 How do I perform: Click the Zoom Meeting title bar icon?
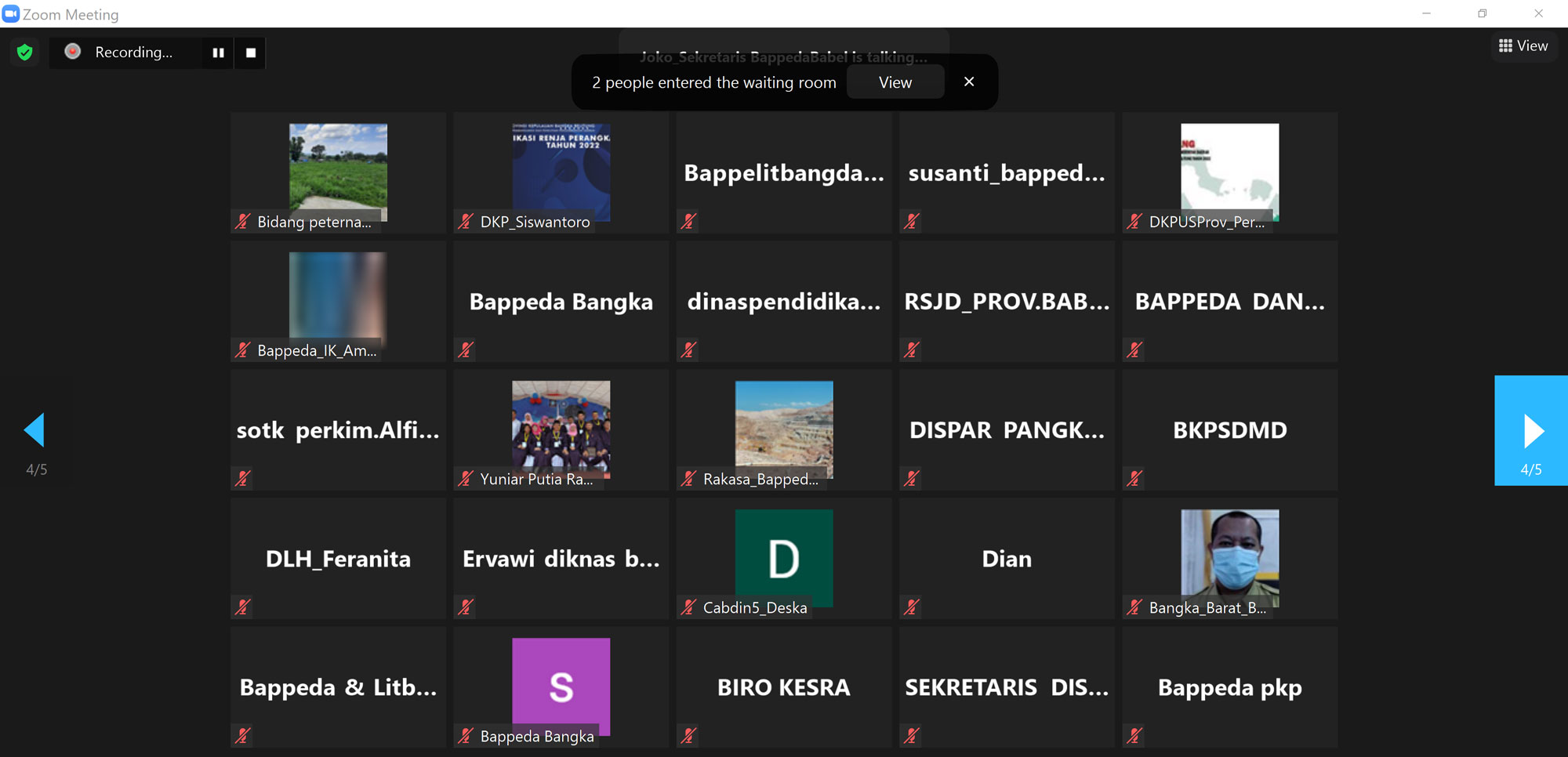click(x=11, y=14)
